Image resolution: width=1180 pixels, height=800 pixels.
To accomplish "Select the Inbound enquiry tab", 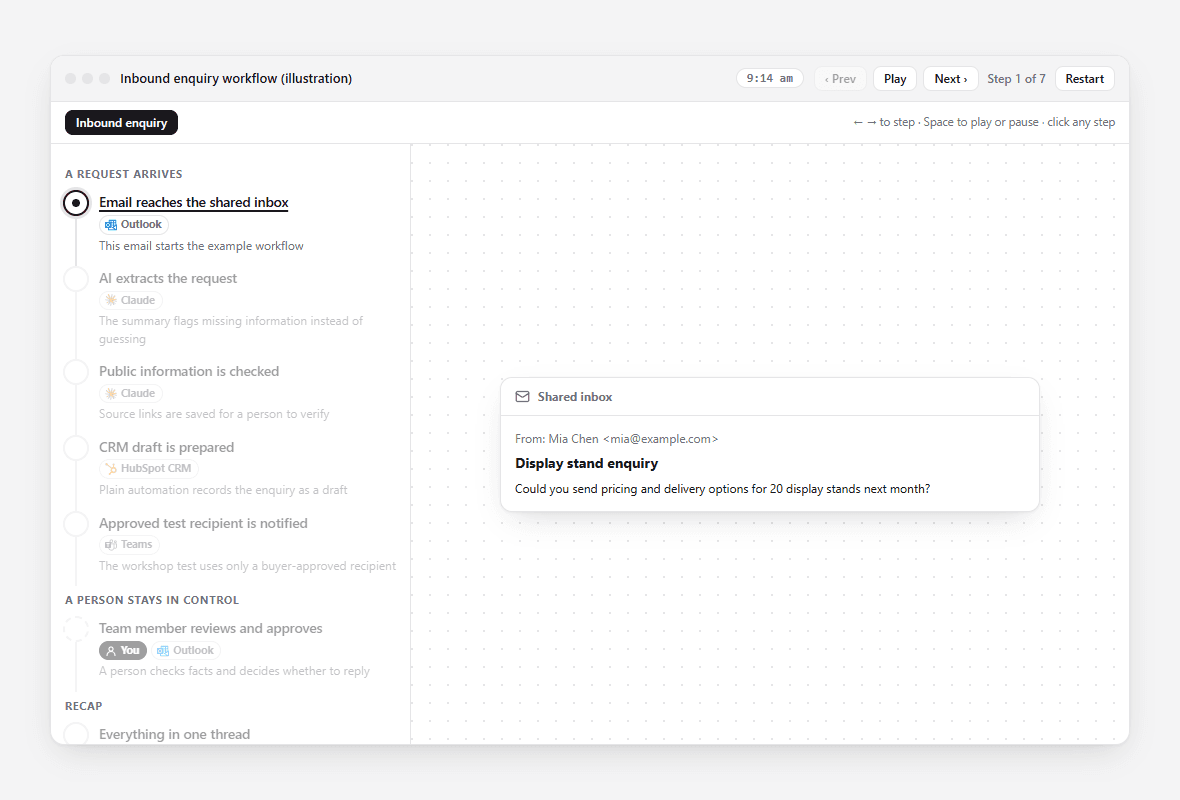I will pos(121,123).
